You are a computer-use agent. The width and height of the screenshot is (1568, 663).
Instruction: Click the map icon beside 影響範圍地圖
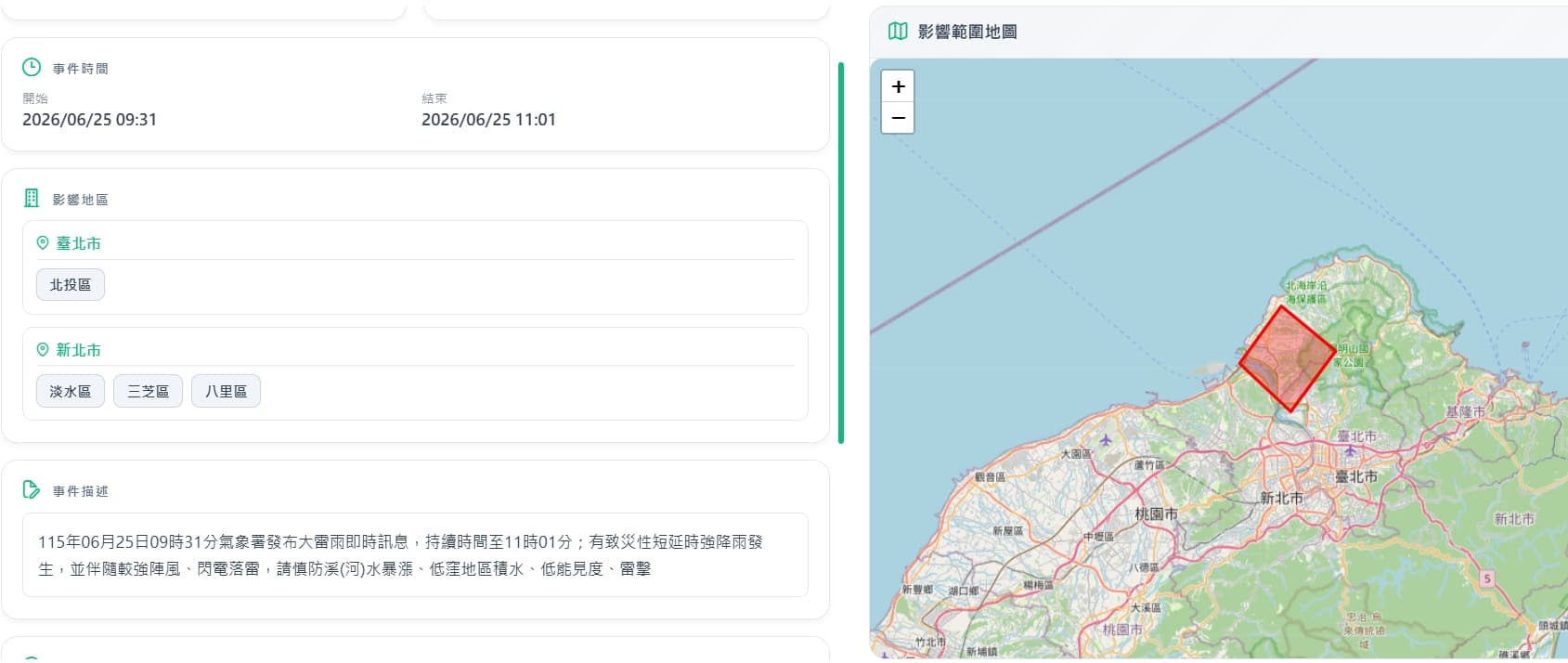[x=898, y=31]
